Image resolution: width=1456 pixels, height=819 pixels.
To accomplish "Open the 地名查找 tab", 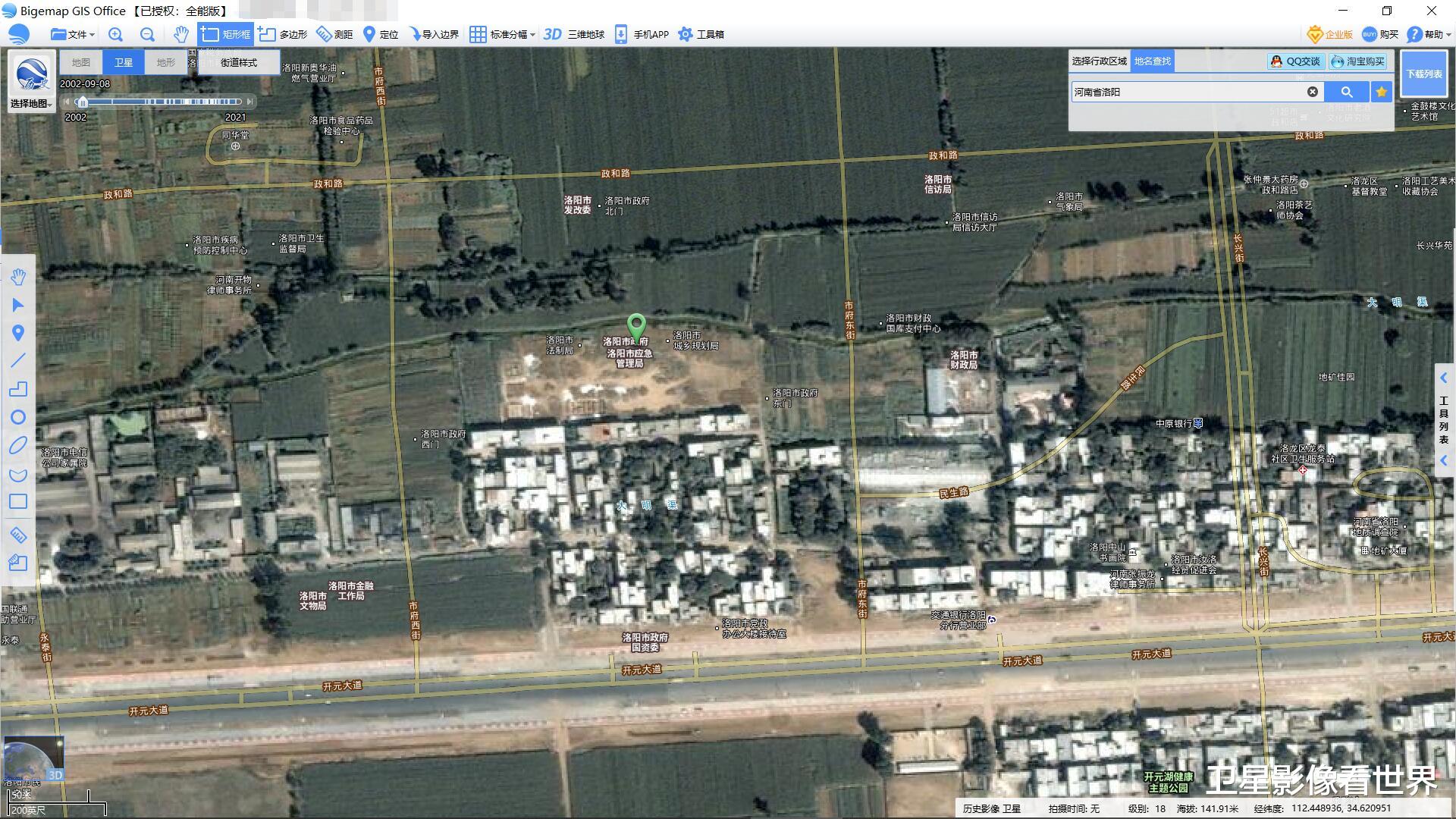I will (x=1152, y=61).
